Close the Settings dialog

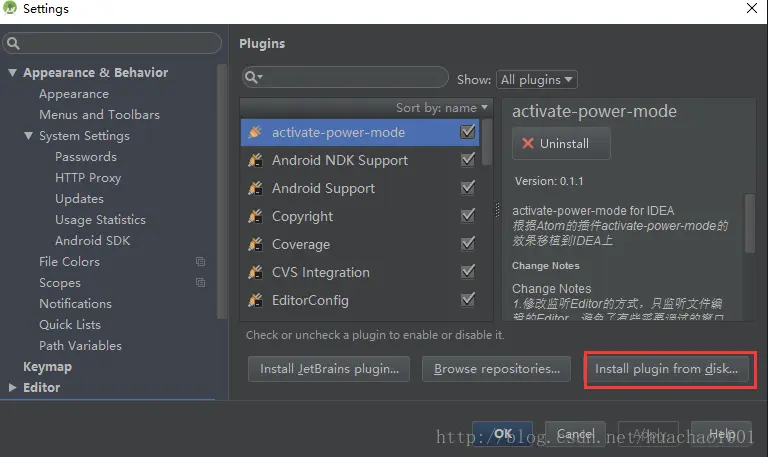click(752, 8)
